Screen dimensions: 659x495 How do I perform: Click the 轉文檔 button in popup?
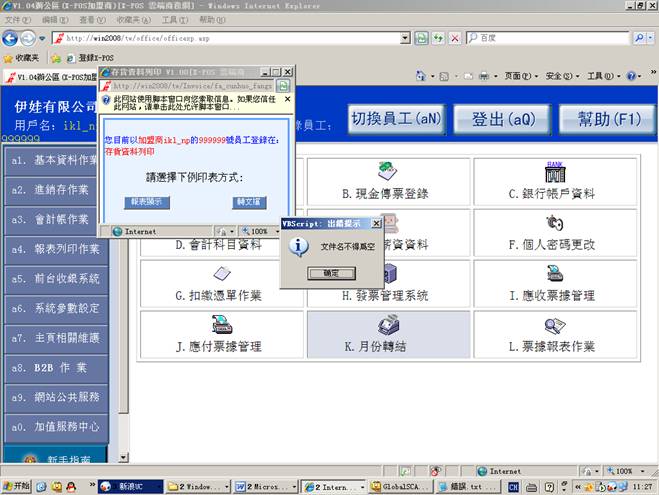coord(246,202)
